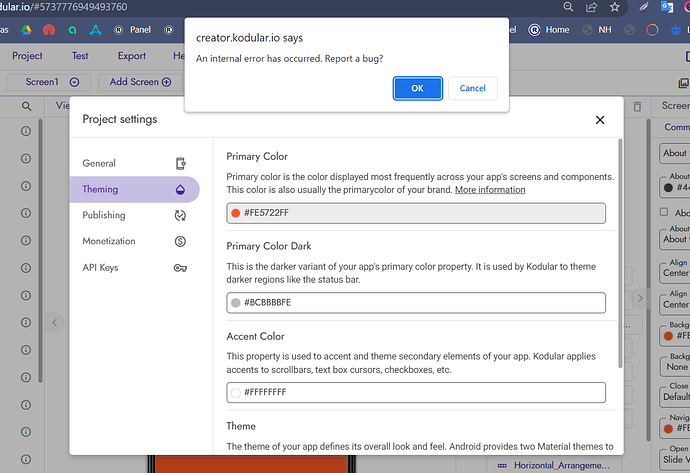Image resolution: width=690 pixels, height=473 pixels.
Task: Click the gray Primary Color Dark swatch
Action: (x=235, y=303)
